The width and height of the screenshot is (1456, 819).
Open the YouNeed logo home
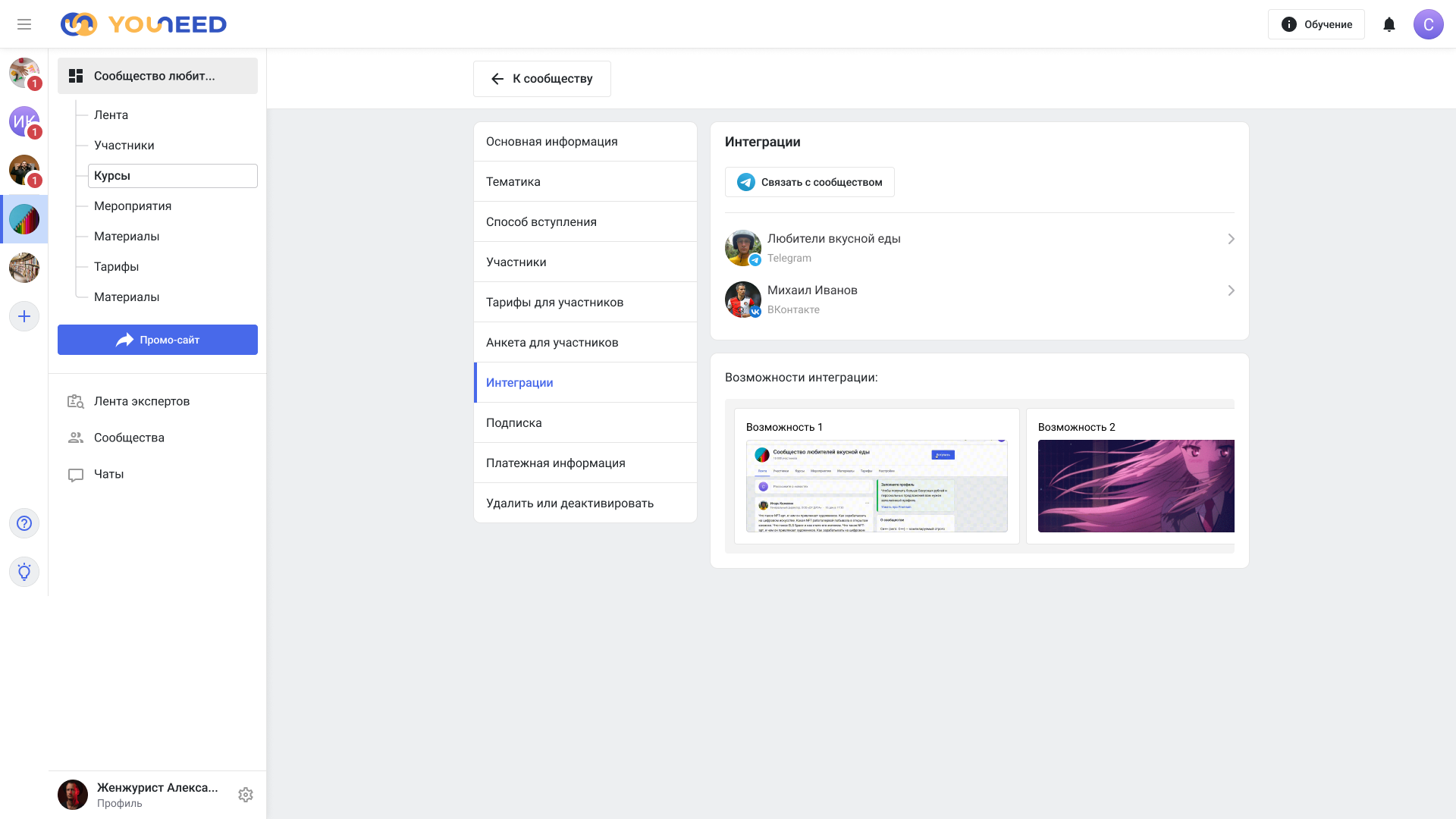pyautogui.click(x=143, y=24)
